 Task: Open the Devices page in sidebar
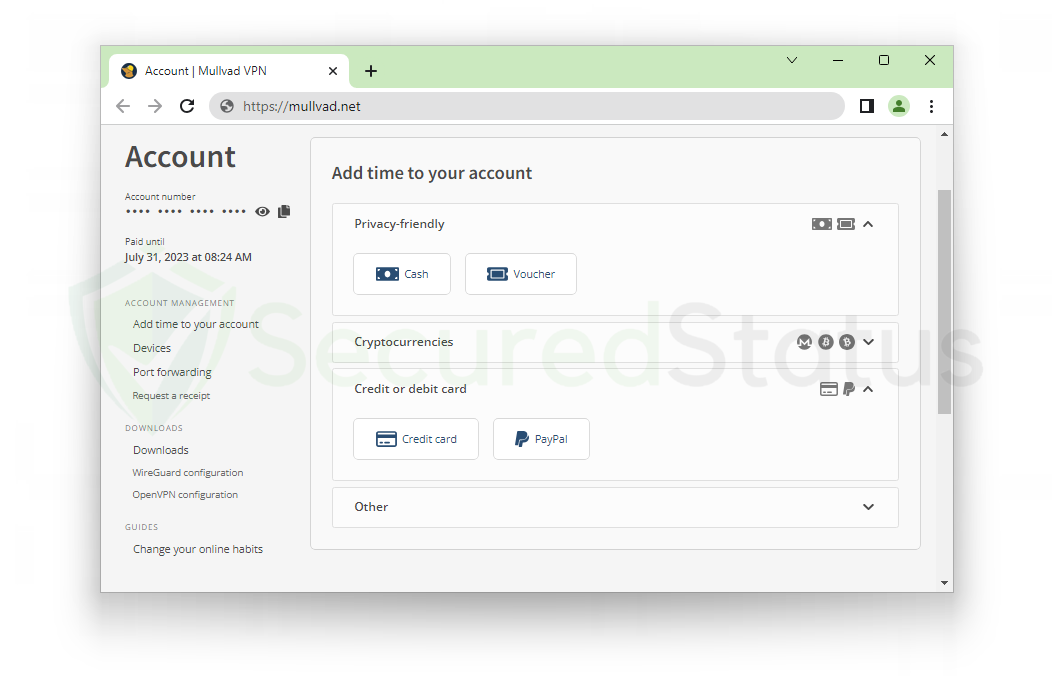pos(152,348)
